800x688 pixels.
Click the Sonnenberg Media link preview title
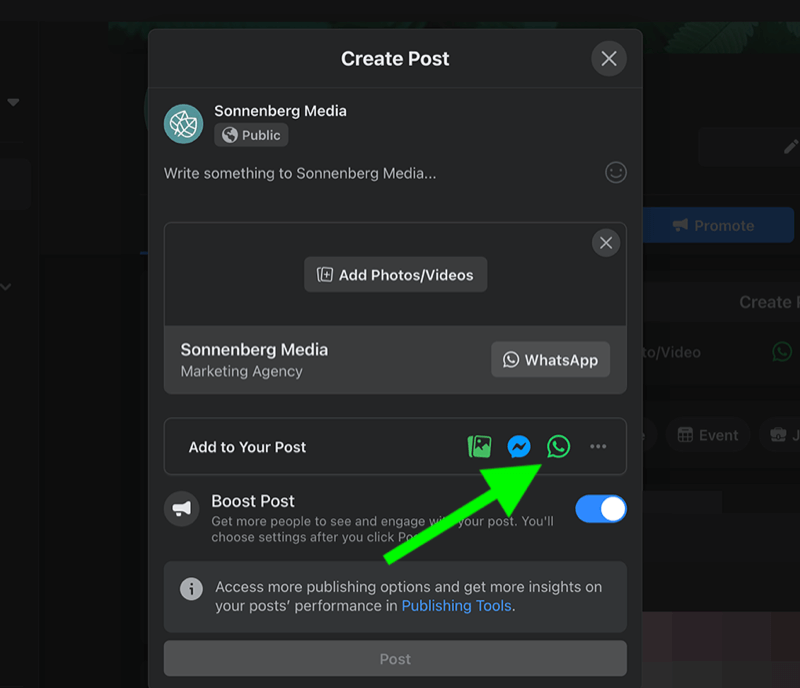point(254,350)
